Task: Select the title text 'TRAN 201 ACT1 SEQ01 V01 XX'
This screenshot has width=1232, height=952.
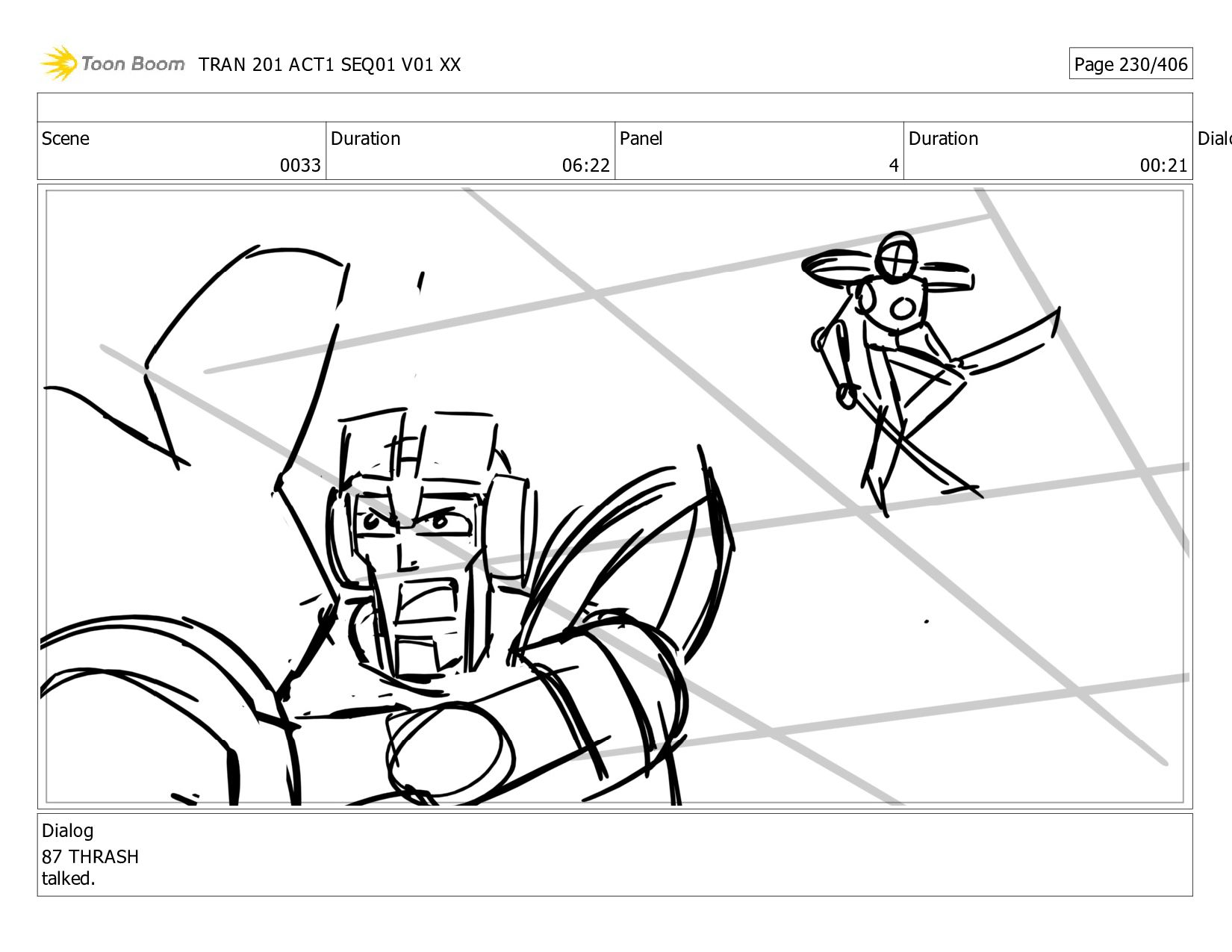Action: coord(329,65)
